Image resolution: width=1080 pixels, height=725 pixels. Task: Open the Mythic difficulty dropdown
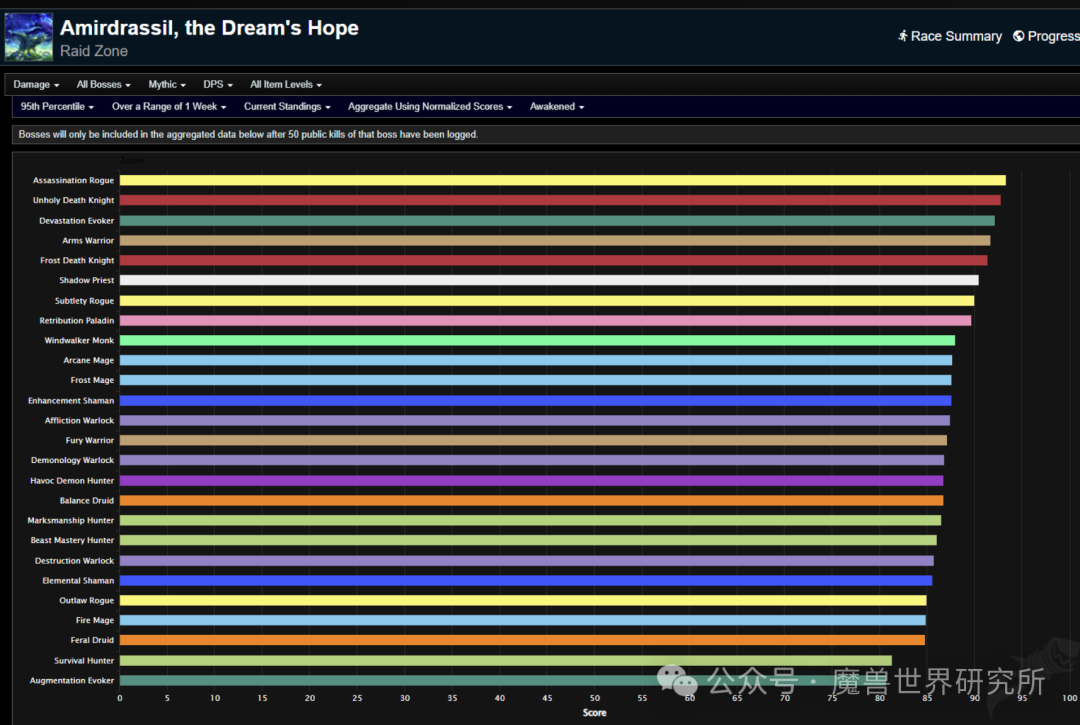(167, 84)
